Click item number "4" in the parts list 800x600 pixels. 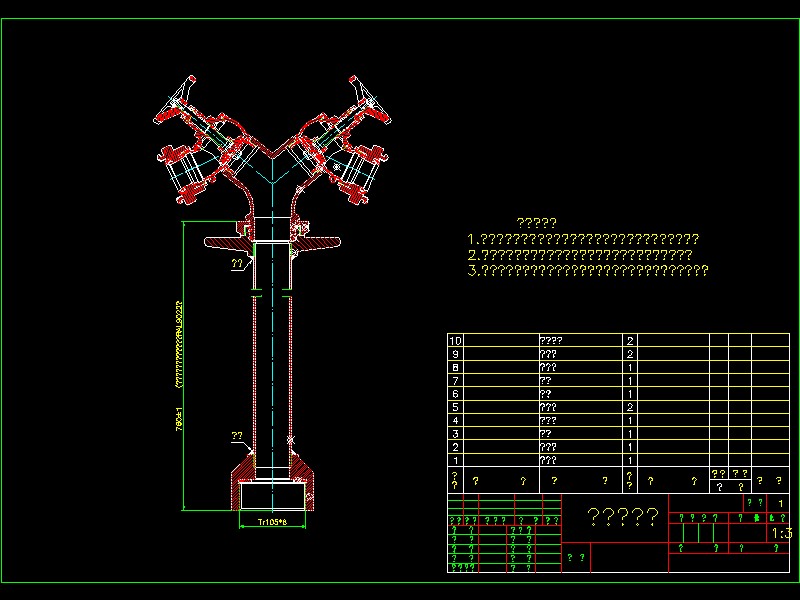[x=455, y=420]
